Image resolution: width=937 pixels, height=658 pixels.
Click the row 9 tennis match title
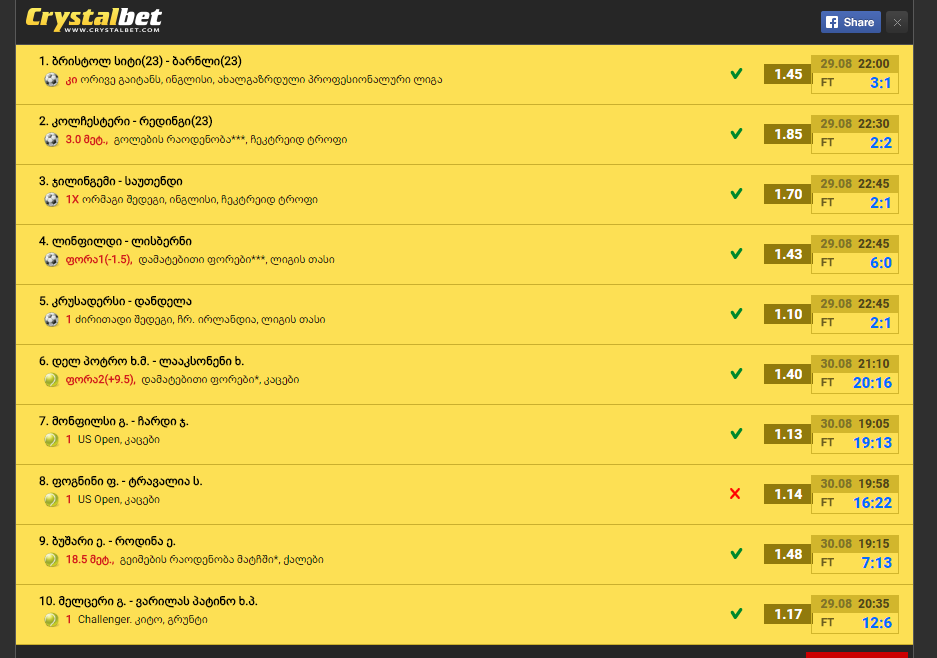click(107, 541)
